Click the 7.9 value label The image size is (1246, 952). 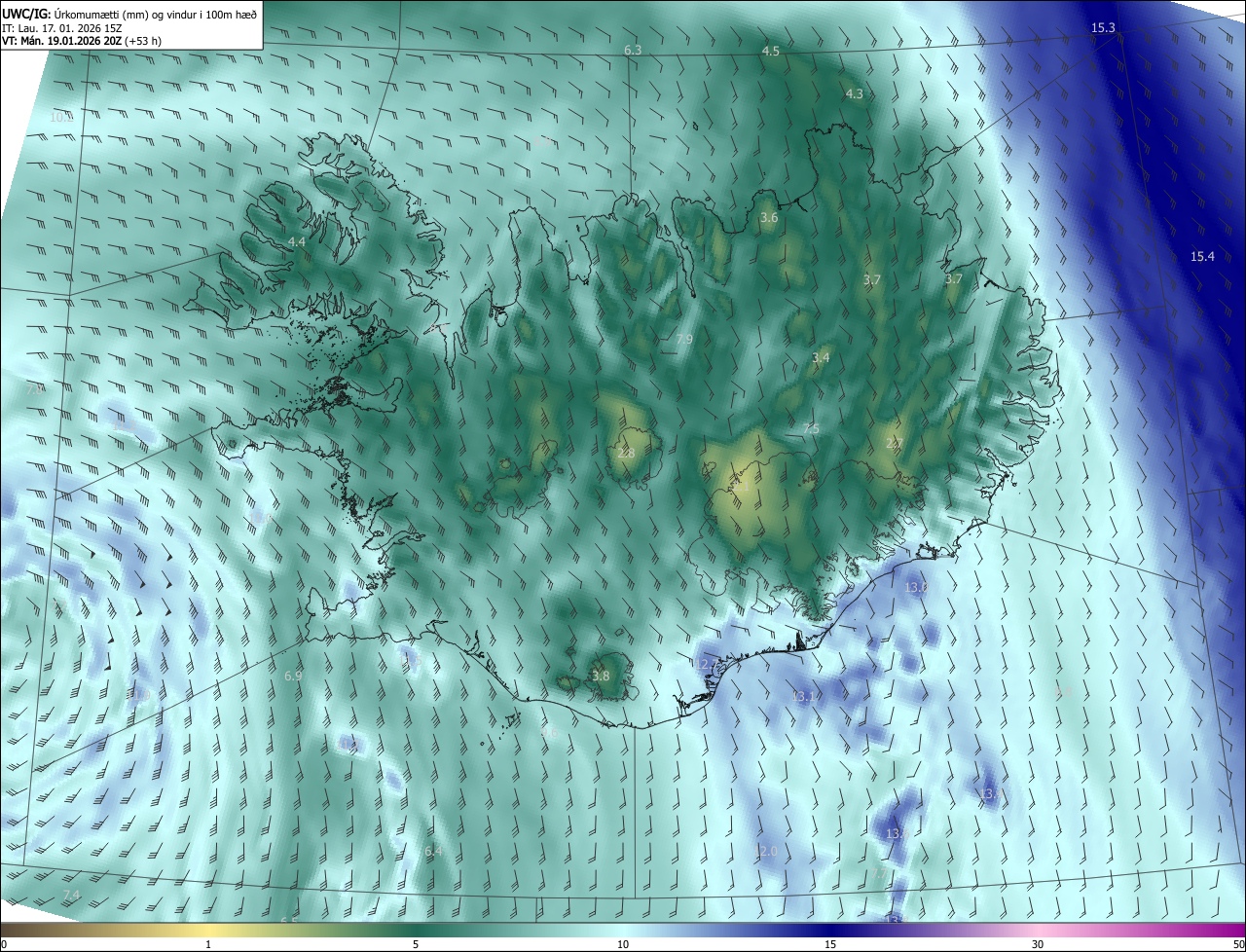click(x=684, y=339)
